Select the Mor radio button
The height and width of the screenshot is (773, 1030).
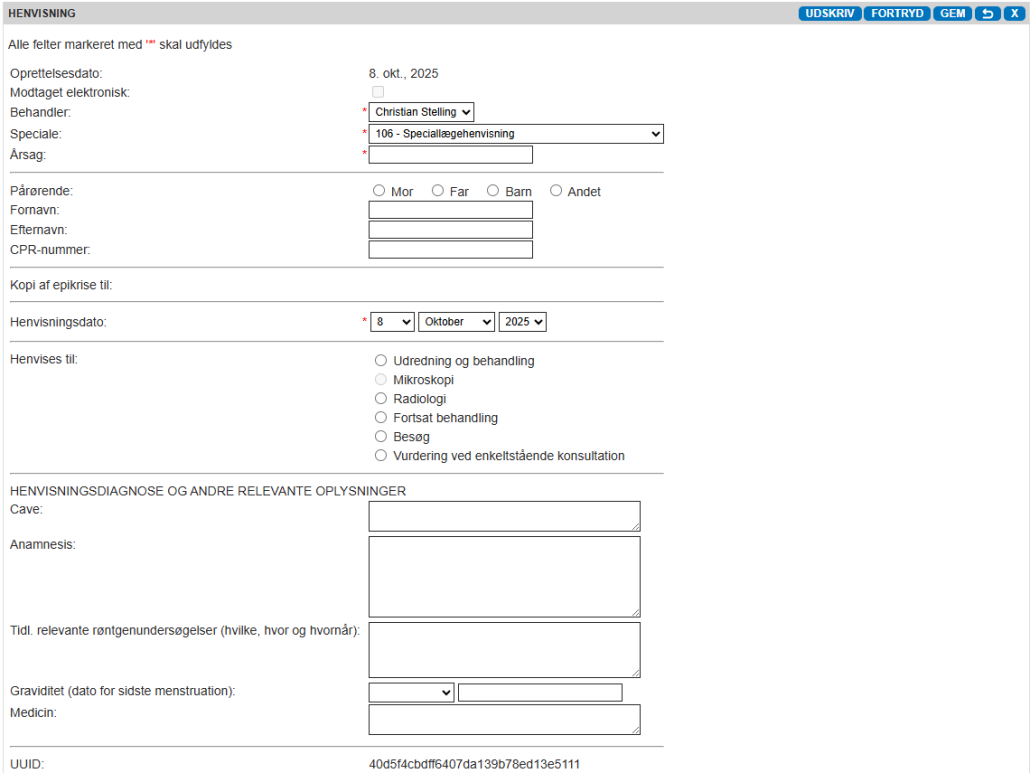378,191
